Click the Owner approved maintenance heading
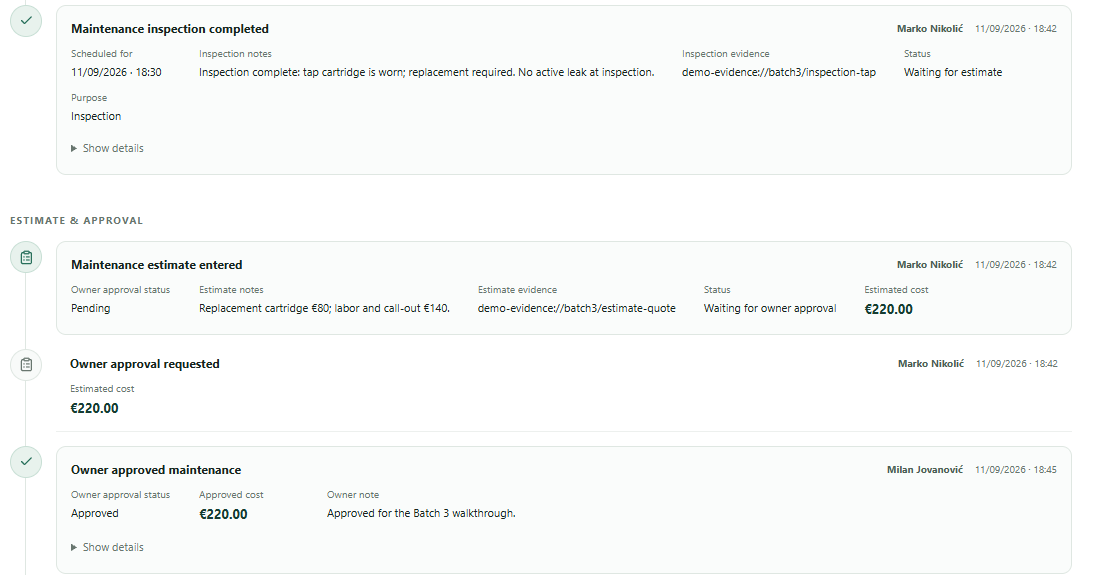The height and width of the screenshot is (575, 1095). point(156,470)
